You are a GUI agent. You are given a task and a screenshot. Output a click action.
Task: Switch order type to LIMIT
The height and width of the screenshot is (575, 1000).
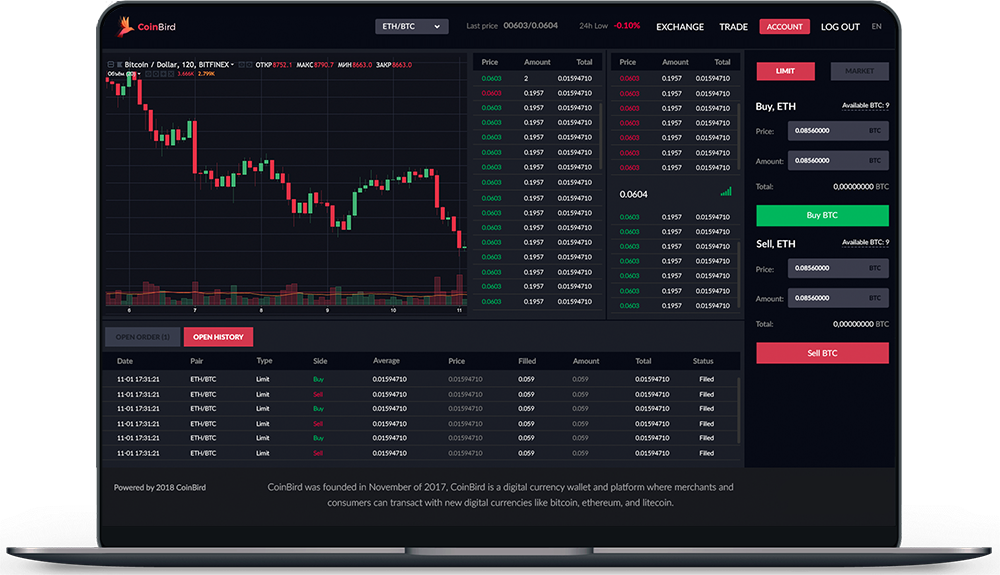click(x=785, y=71)
